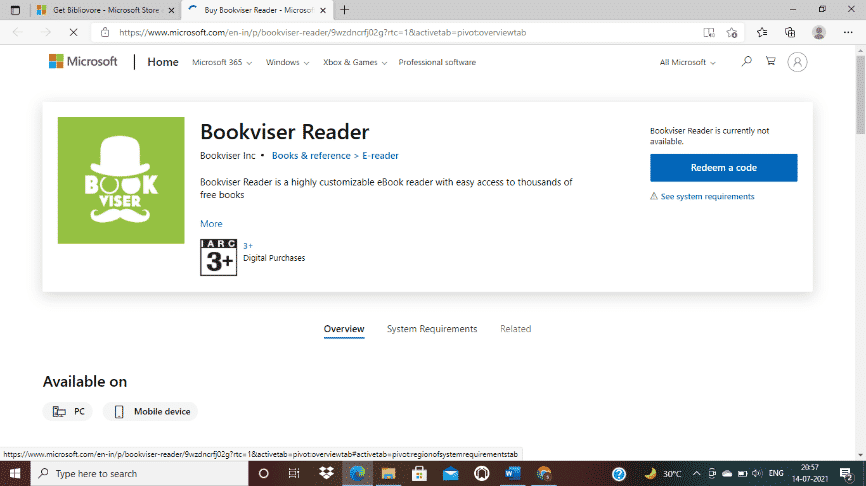Switch to Related tab
Screen dimensions: 866x486
tap(515, 329)
